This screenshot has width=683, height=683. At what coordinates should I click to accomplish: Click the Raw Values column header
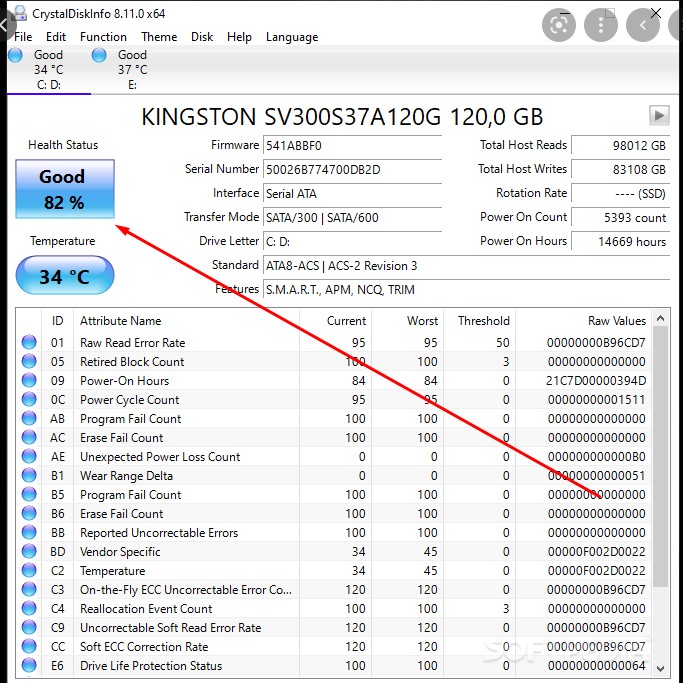(x=583, y=321)
